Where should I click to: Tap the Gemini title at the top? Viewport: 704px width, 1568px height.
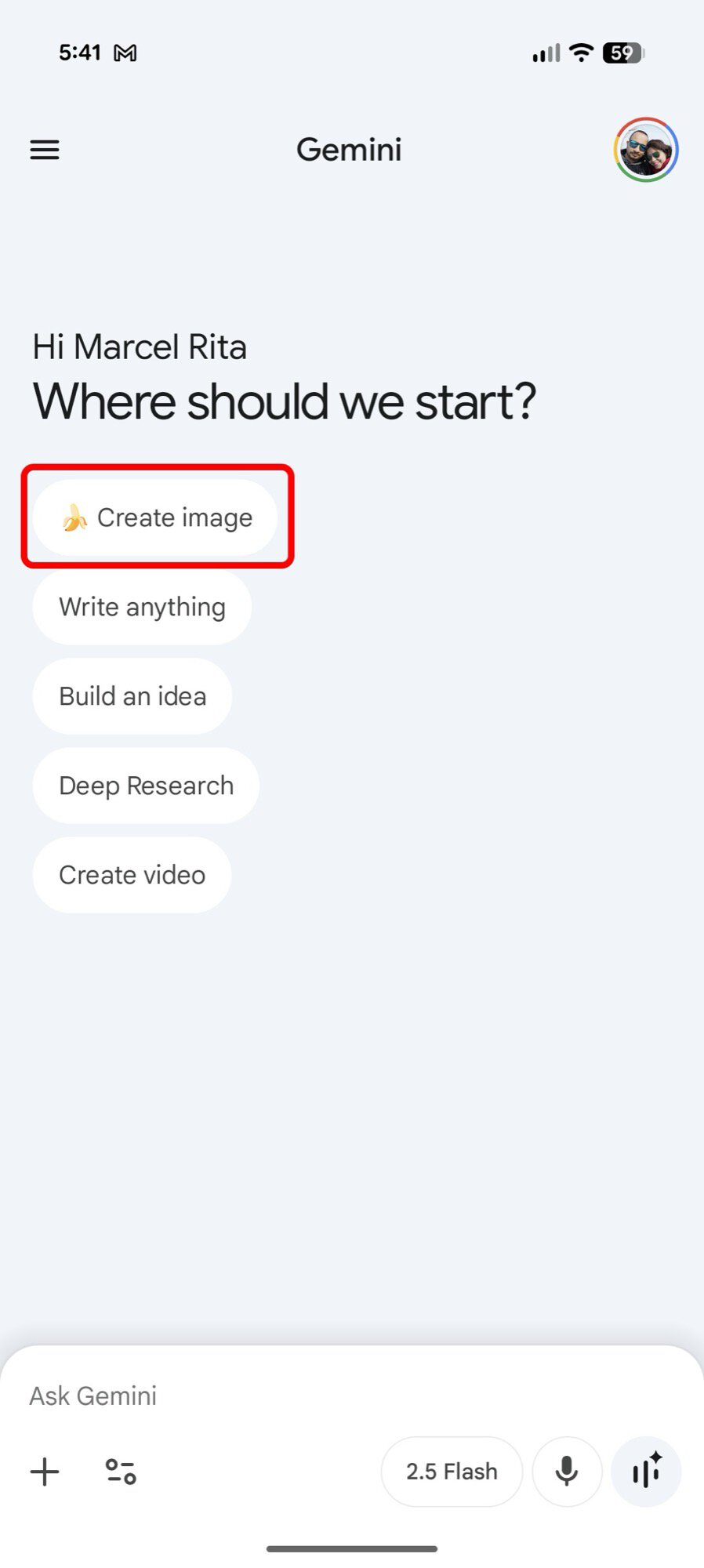(350, 149)
